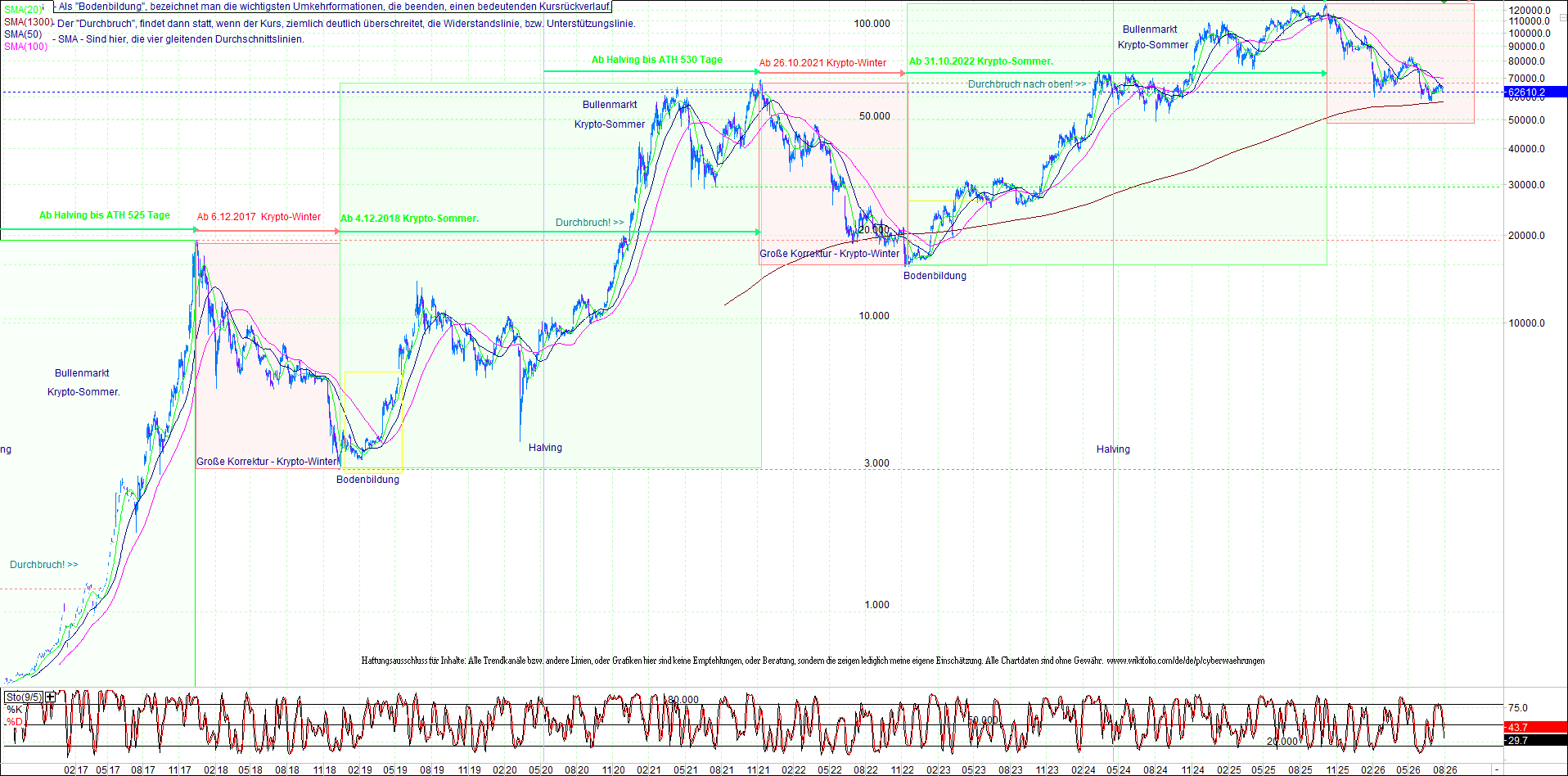Click the 30000.0 price axis label

(x=1527, y=185)
